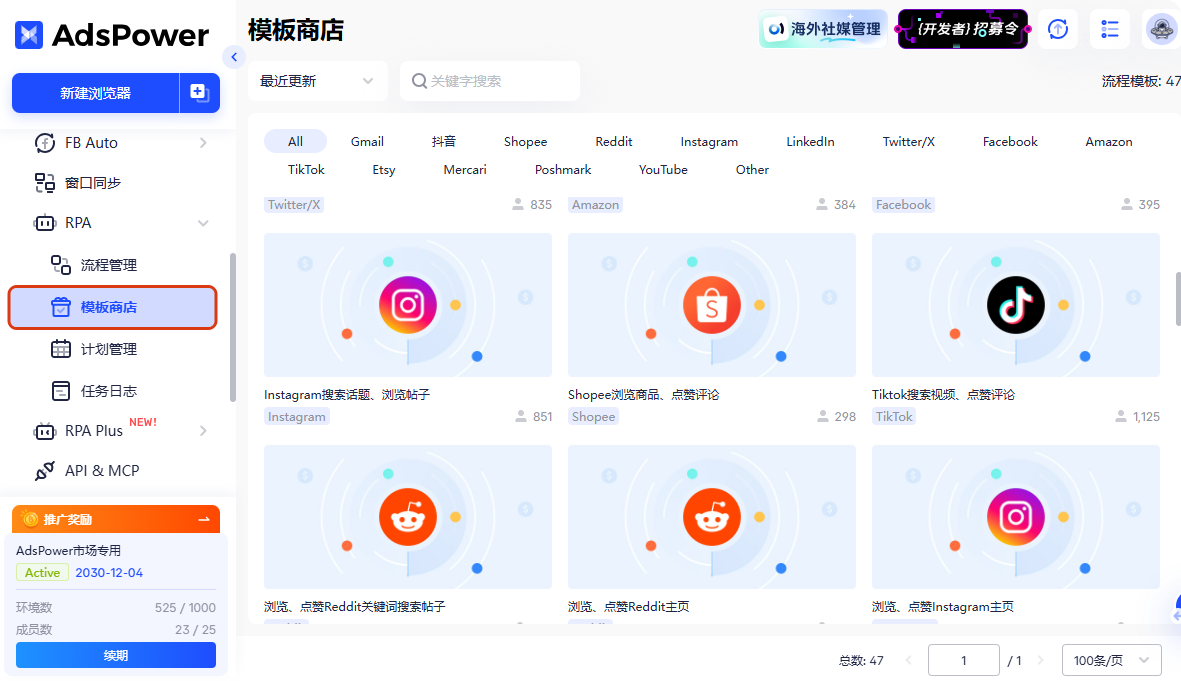1181x681 pixels.
Task: Click the AdsPower logo
Action: click(x=111, y=35)
